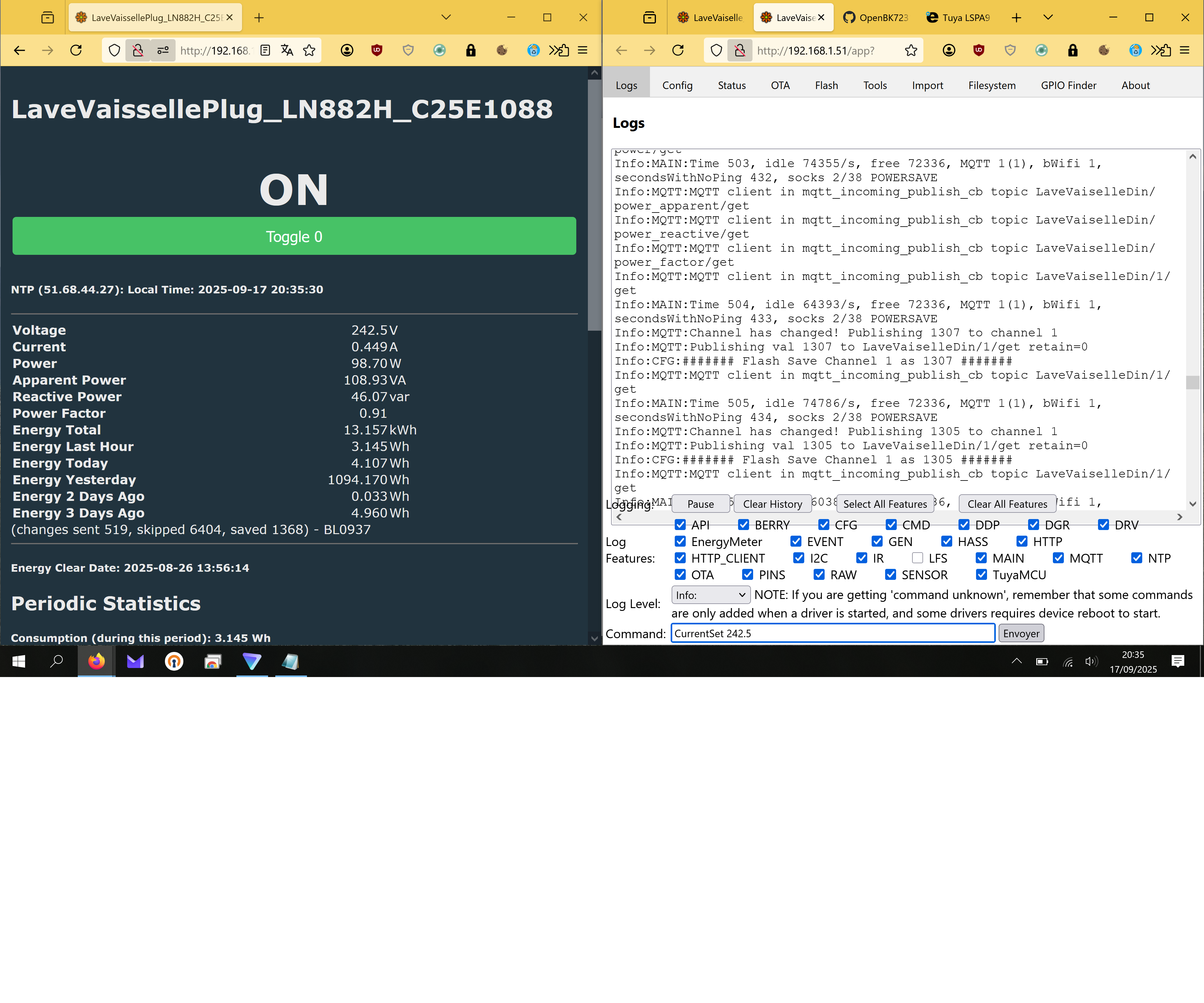Open list all tabs chevron in right window
This screenshot has height=1003, width=1204.
[x=1048, y=18]
